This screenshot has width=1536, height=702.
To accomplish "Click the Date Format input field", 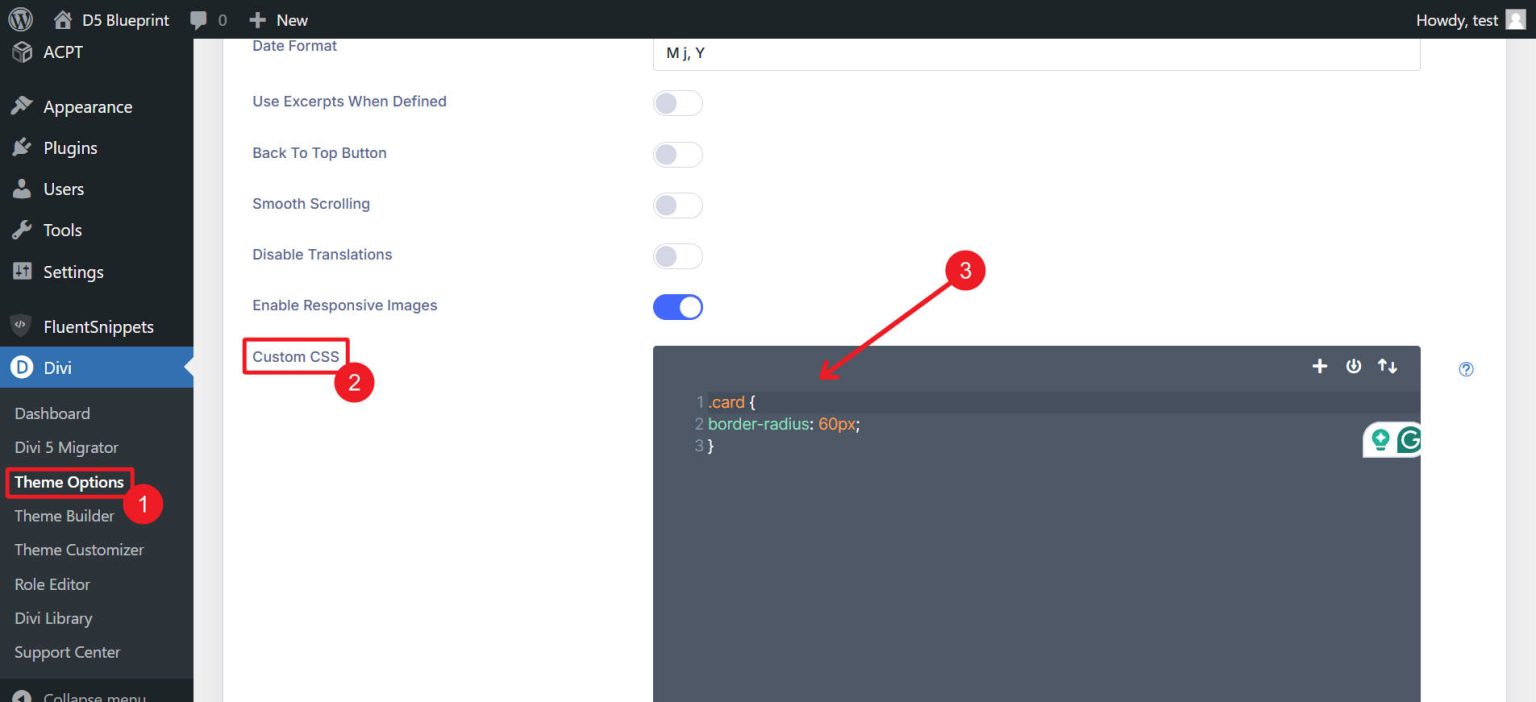I will (x=1035, y=52).
